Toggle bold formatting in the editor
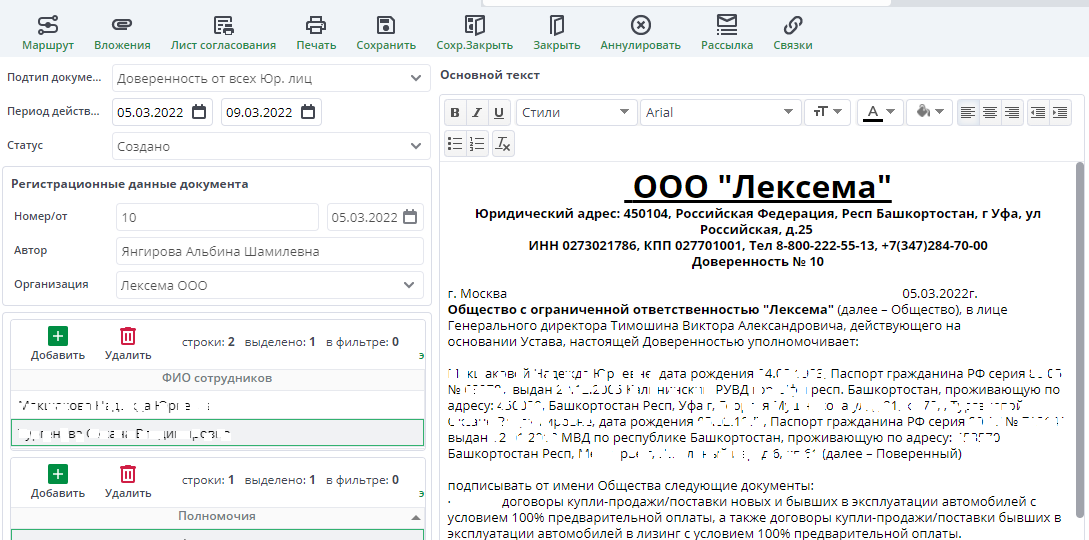 tap(455, 112)
